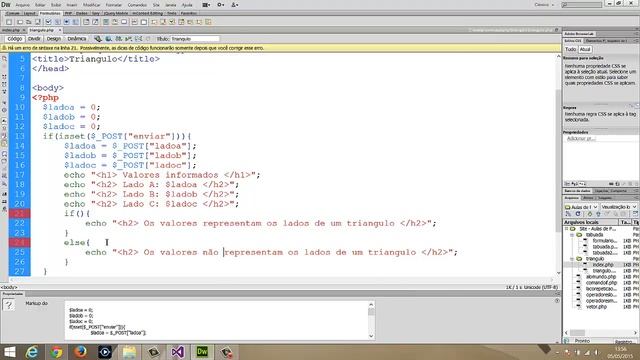Open the Aulas site dropdown
Image resolution: width=640 pixels, height=360 pixels.
coord(581,207)
